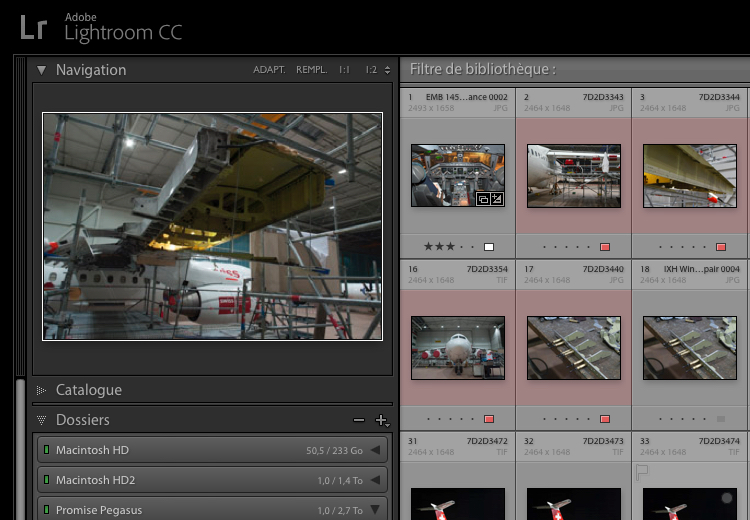Toggle the flag on photo 33
This screenshot has width=750, height=520.
643,470
